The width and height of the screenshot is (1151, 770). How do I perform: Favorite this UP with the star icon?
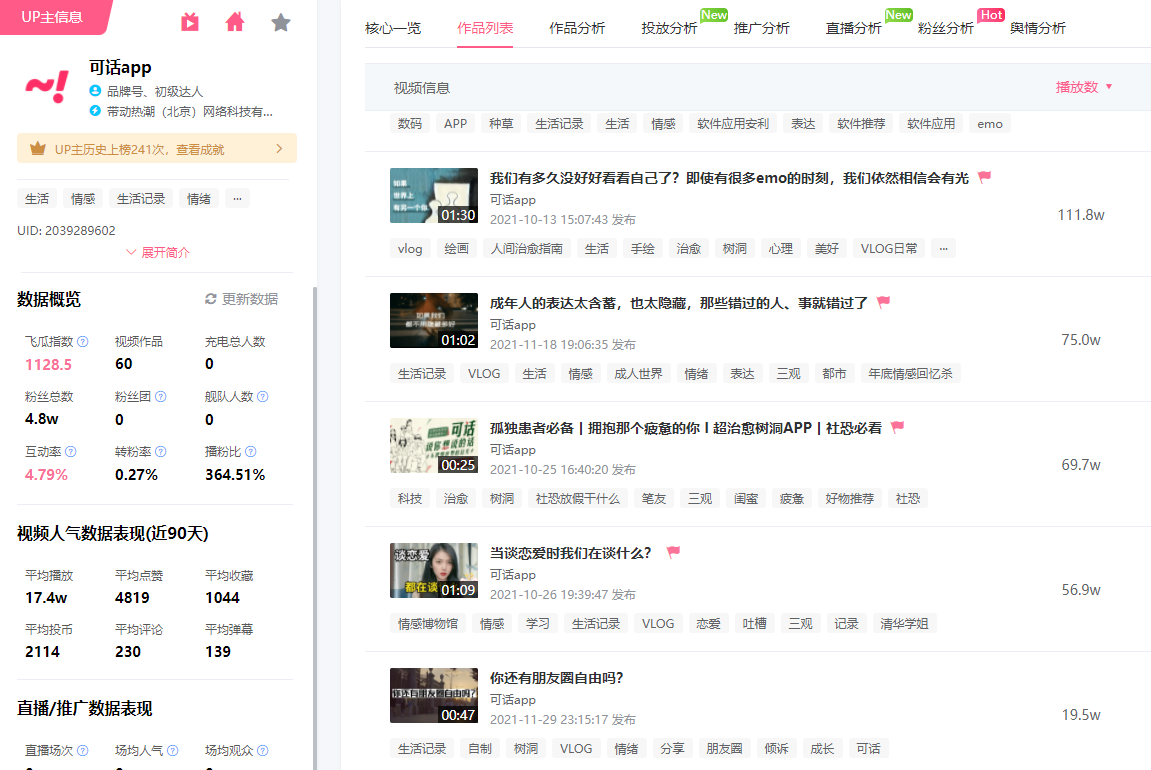coord(280,22)
